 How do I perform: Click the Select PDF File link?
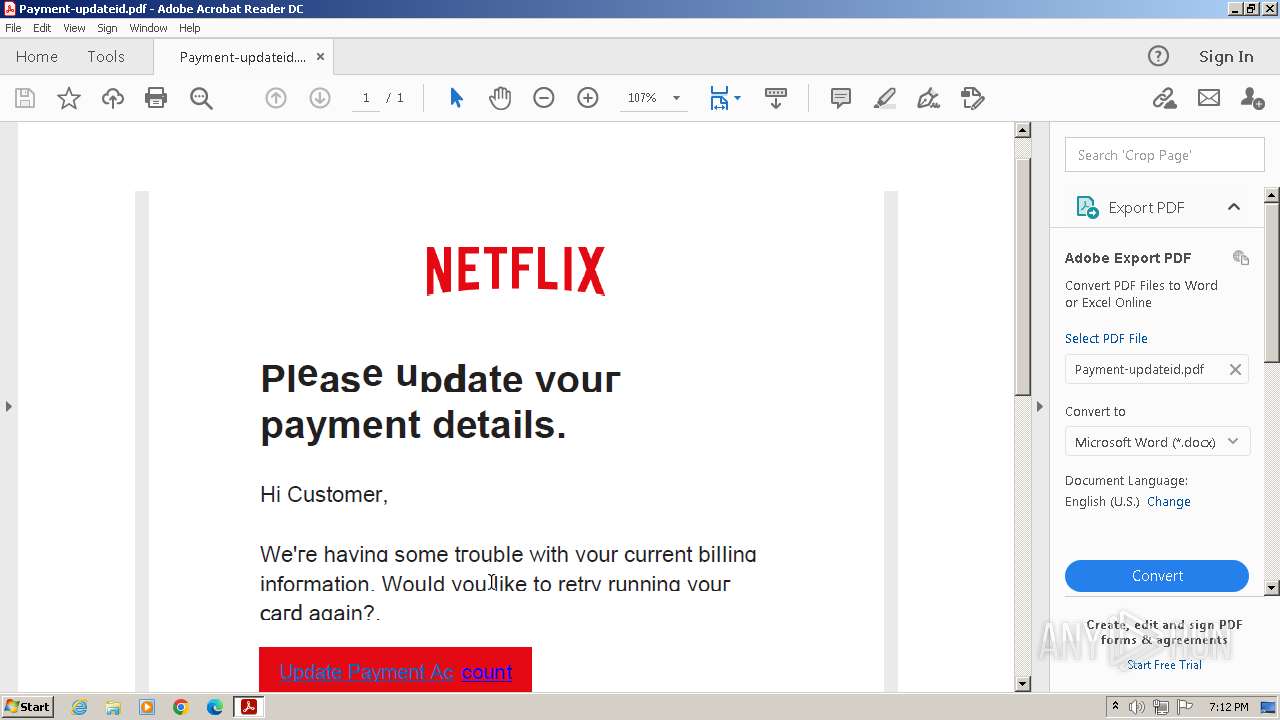[x=1106, y=338]
